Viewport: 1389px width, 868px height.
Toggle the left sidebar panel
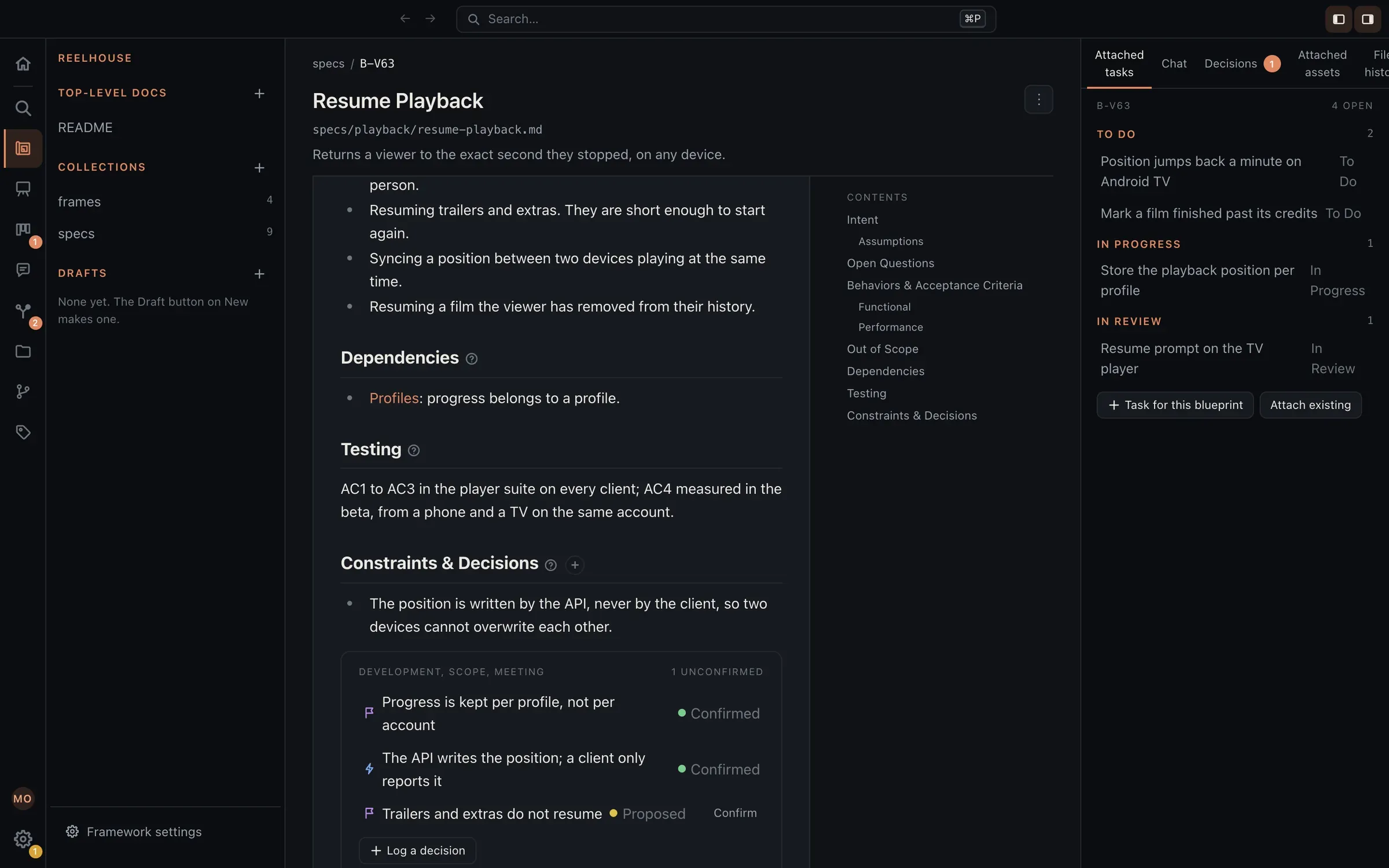pyautogui.click(x=1339, y=19)
